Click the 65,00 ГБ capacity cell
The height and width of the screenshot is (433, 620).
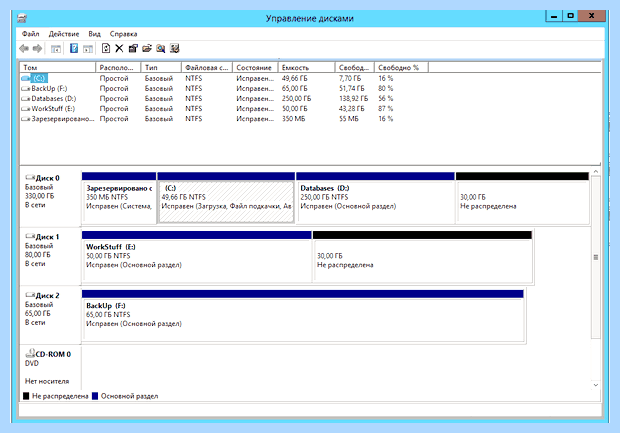294,89
